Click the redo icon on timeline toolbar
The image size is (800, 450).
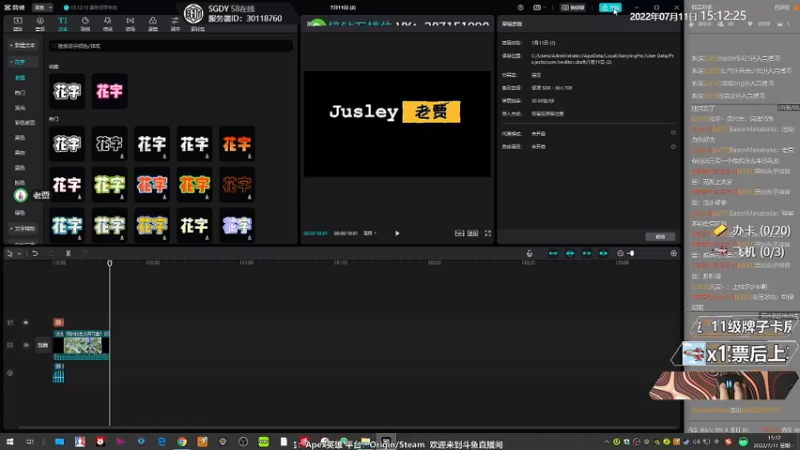tap(51, 254)
